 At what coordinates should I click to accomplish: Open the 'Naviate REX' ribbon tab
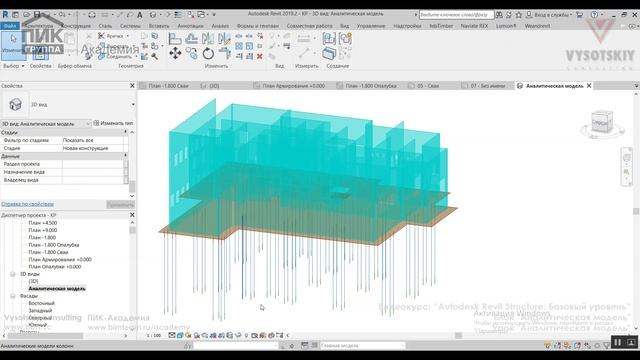(474, 26)
